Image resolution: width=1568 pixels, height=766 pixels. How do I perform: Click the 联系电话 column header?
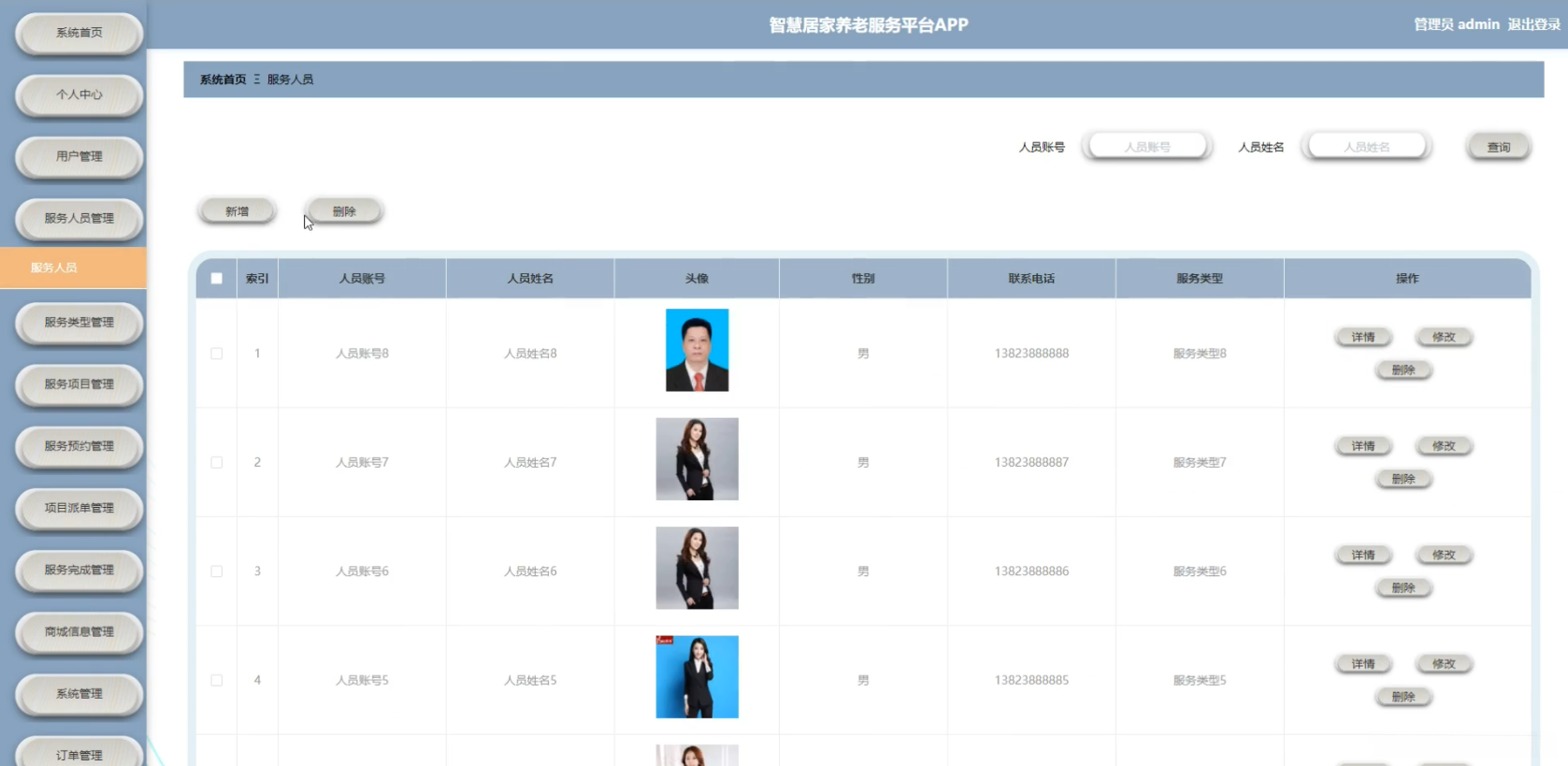tap(1031, 279)
